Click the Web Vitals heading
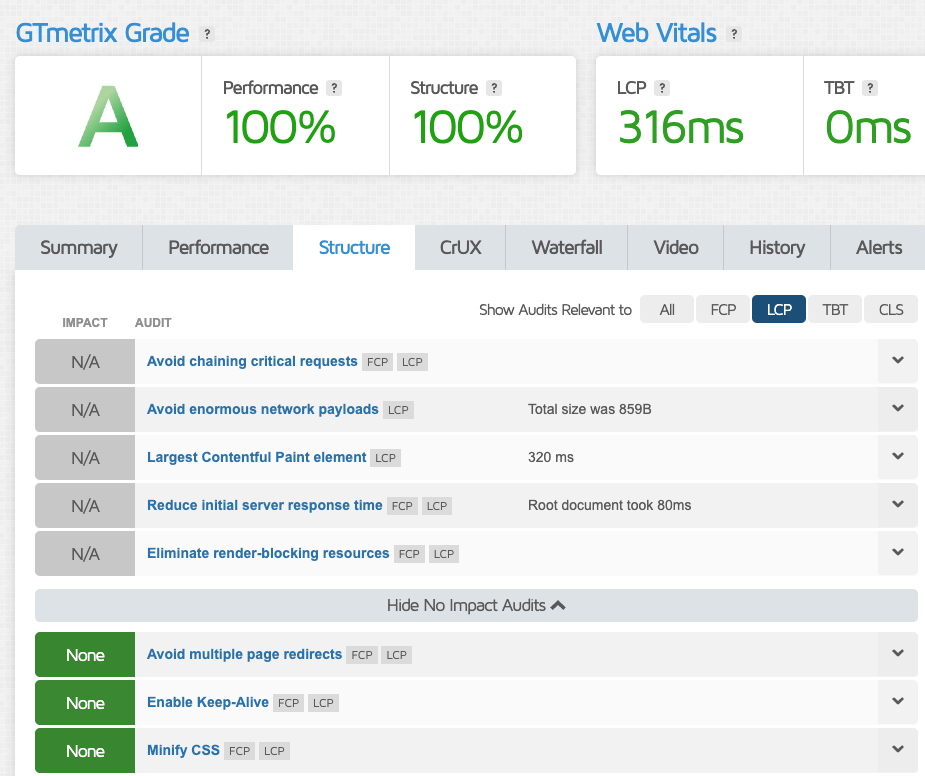925x776 pixels. 657,33
